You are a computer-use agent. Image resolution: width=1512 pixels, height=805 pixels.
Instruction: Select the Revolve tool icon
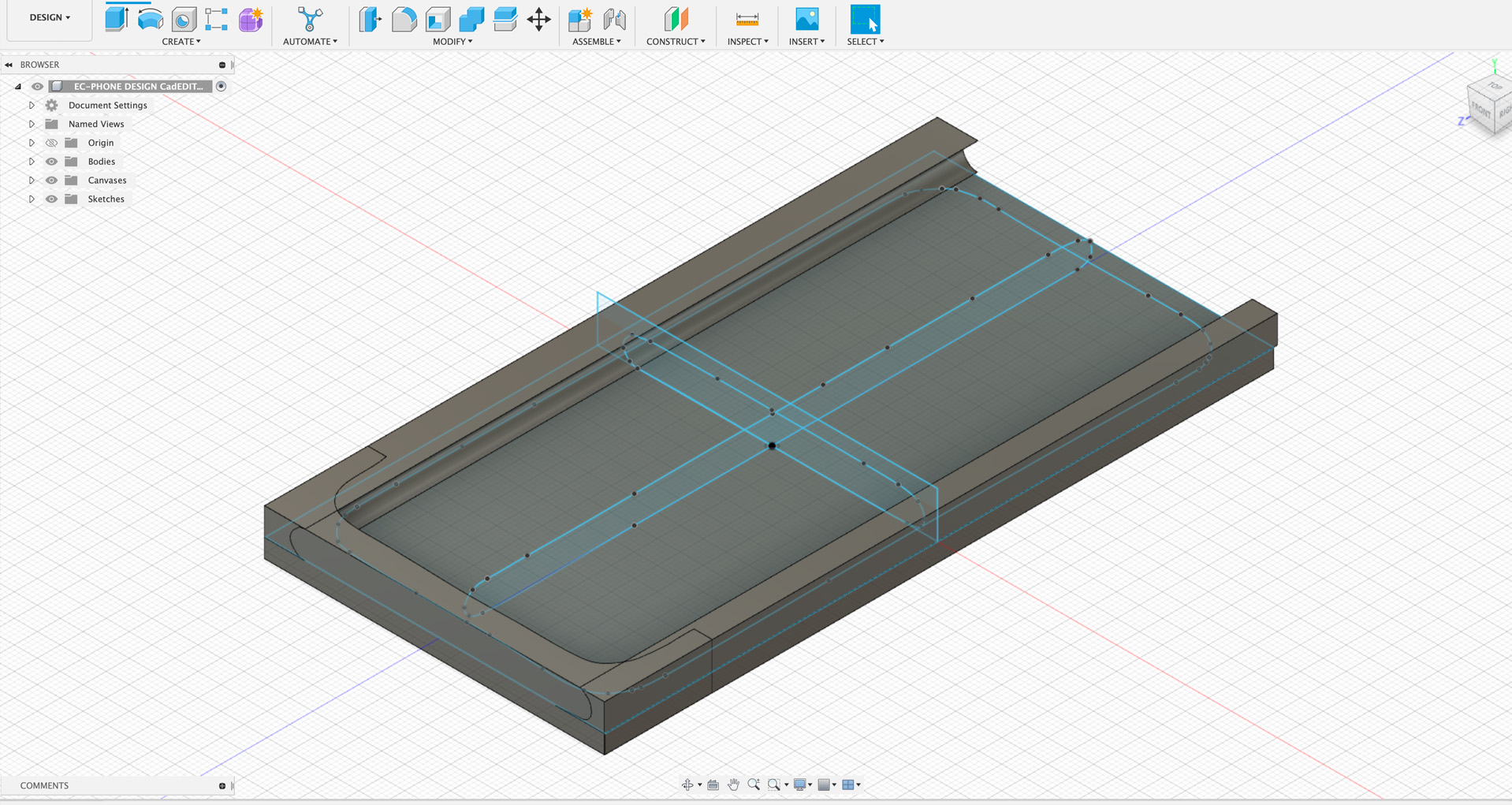(151, 19)
